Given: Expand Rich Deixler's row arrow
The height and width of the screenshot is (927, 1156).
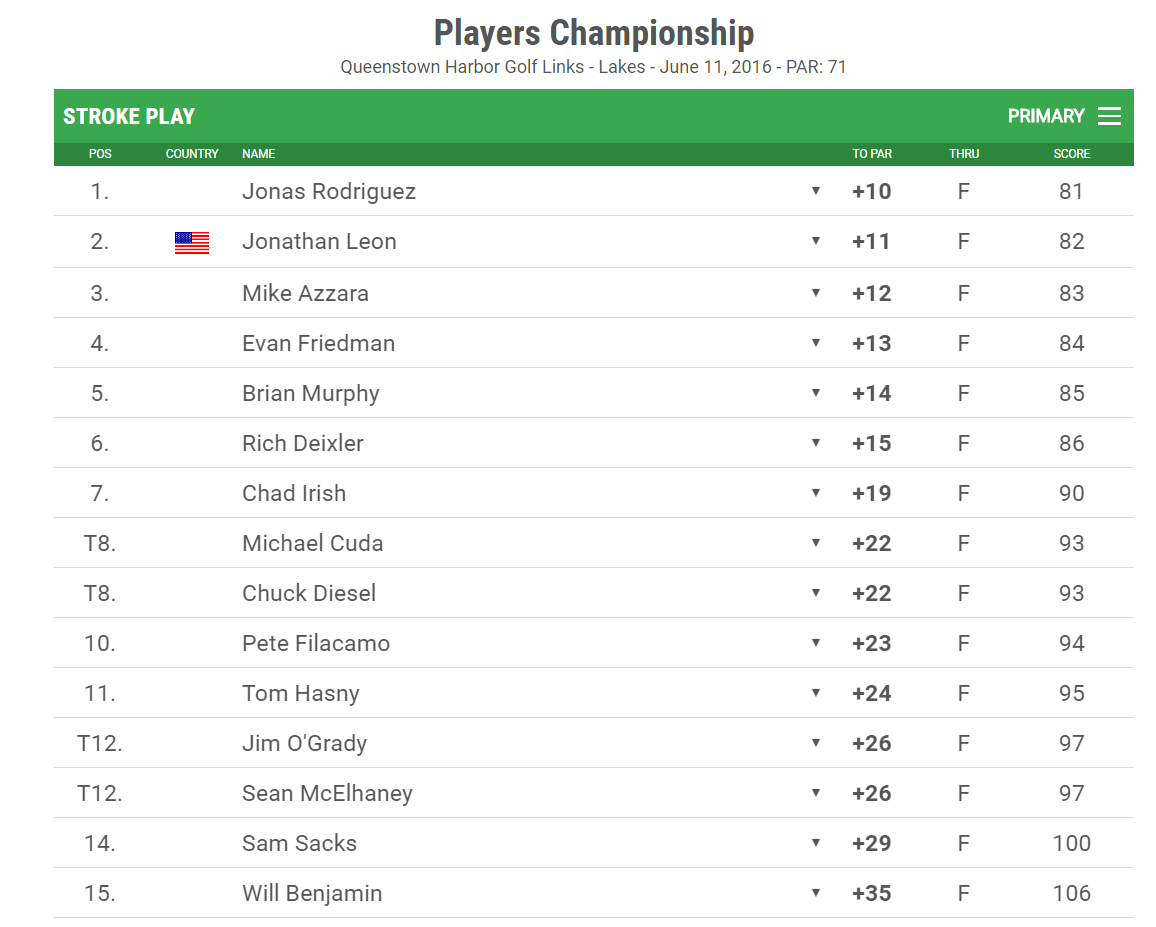Looking at the screenshot, I should pyautogui.click(x=815, y=443).
